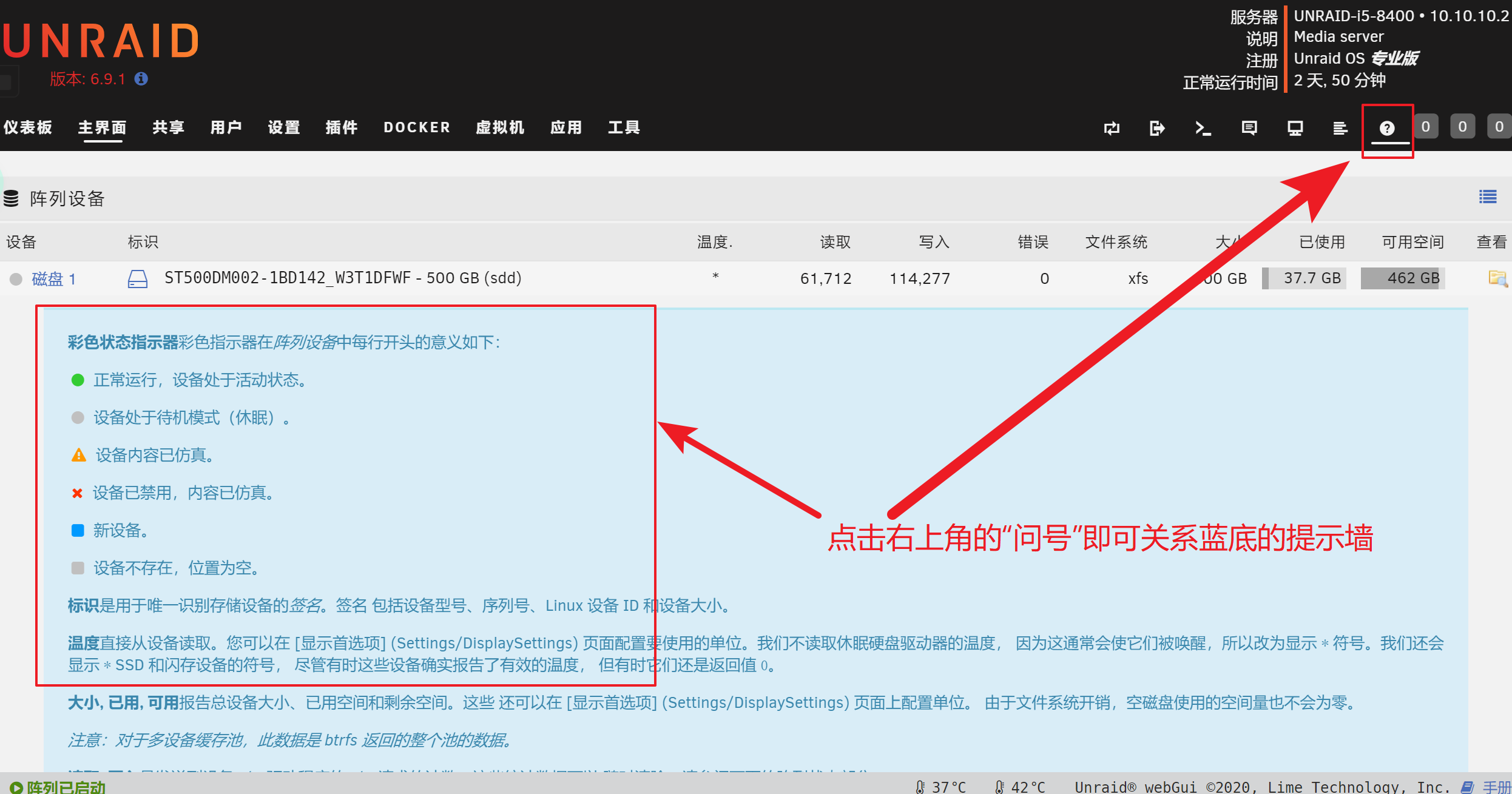Click the 可用空间 column header
Viewport: 1512px width, 794px height.
click(1413, 242)
